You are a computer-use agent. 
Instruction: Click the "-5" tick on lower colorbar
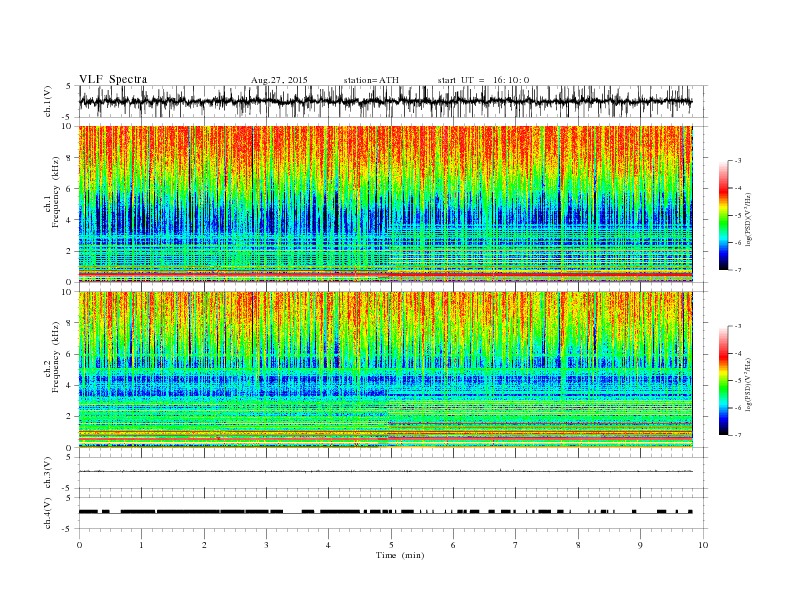[738, 381]
